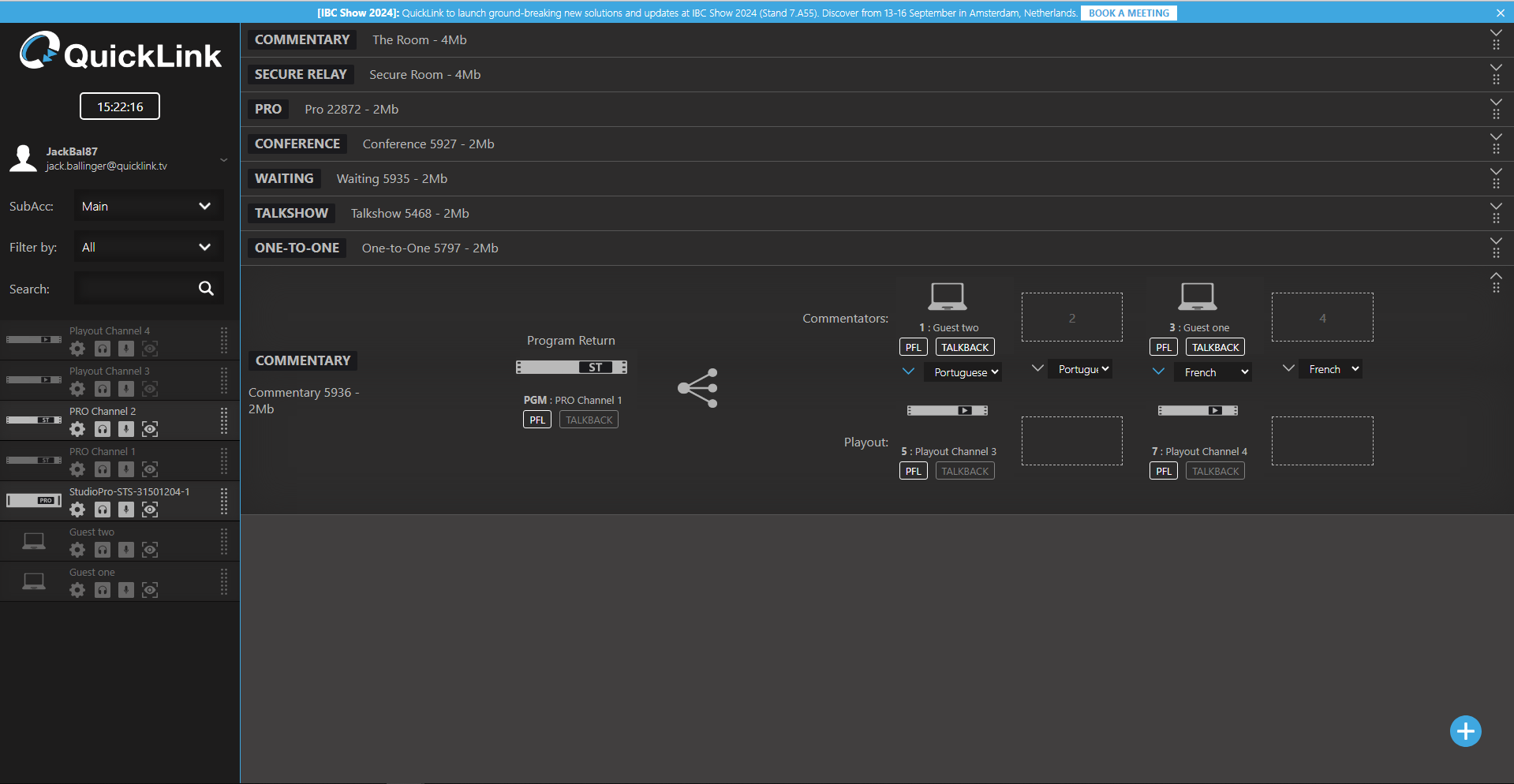Image resolution: width=1514 pixels, height=784 pixels.
Task: Open settings gear for PRO Channel 2
Action: pos(77,429)
